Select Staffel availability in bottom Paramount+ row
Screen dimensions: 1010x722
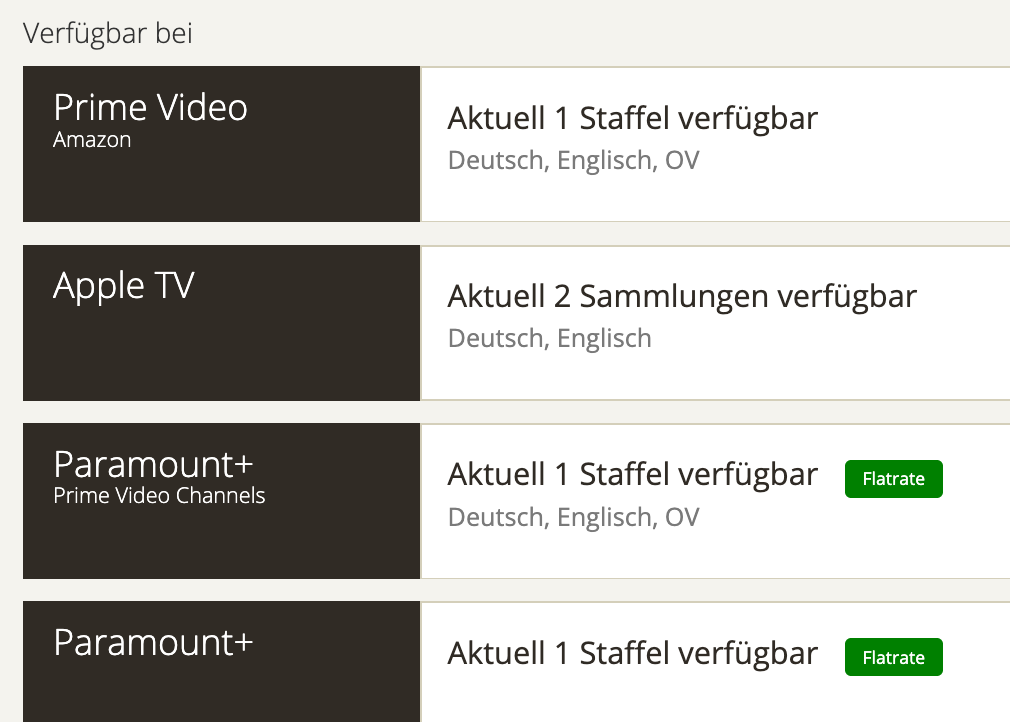coord(632,654)
